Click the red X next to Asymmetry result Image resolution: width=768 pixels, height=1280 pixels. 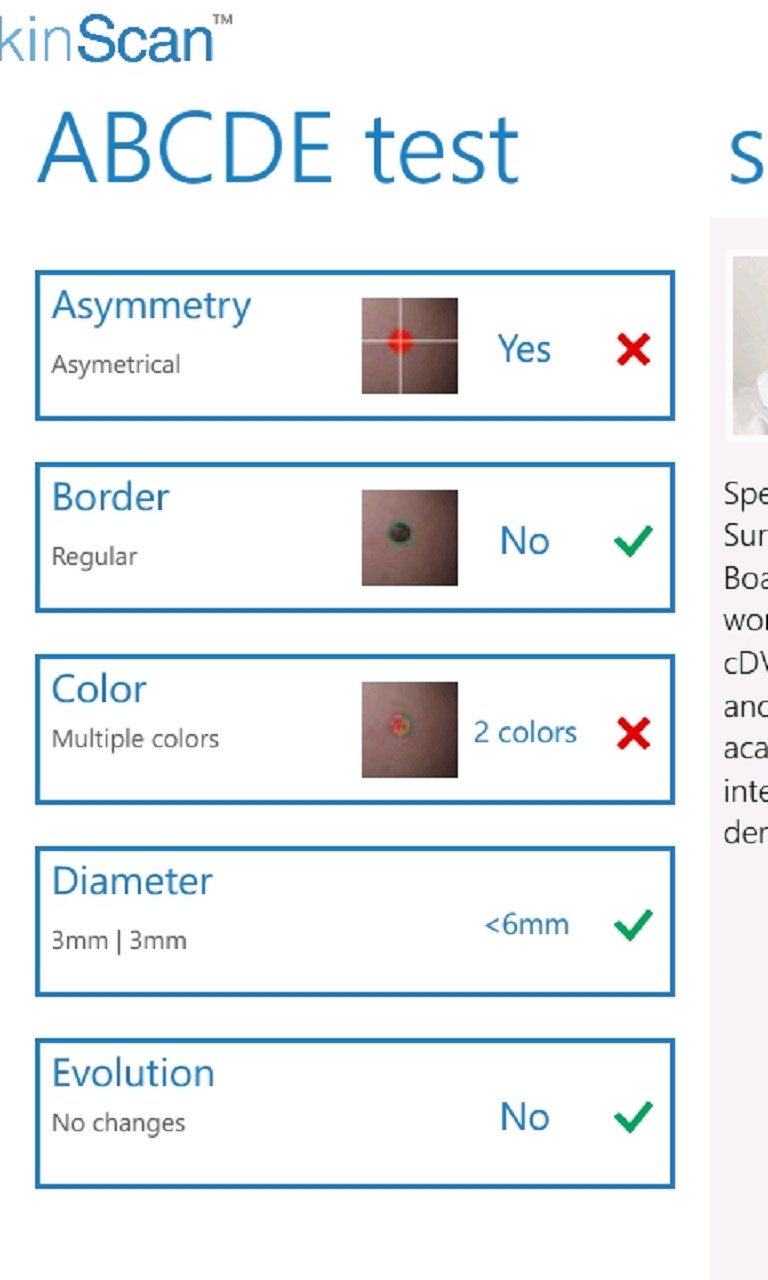coord(631,350)
